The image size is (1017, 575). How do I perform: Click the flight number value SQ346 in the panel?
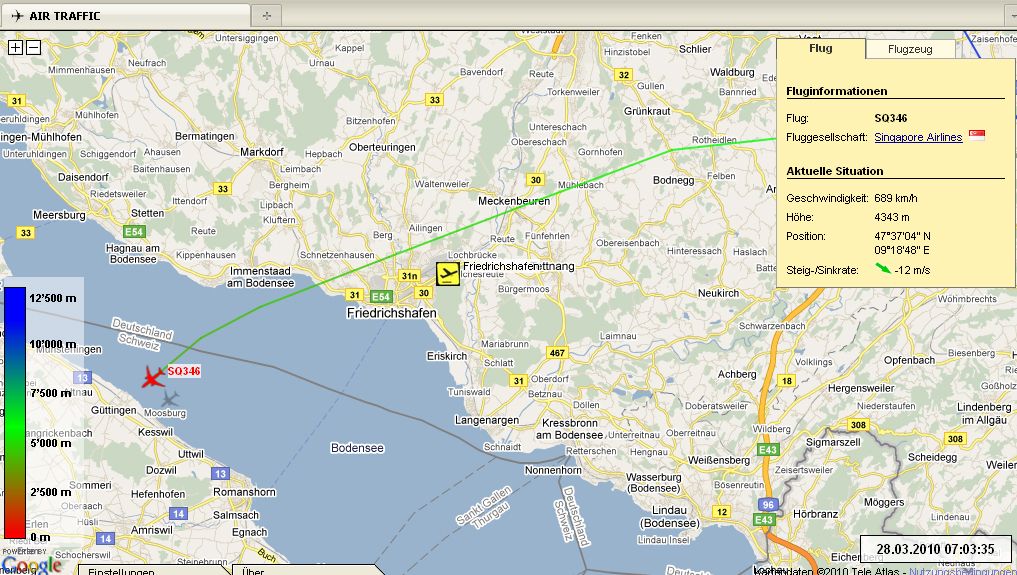pyautogui.click(x=891, y=118)
